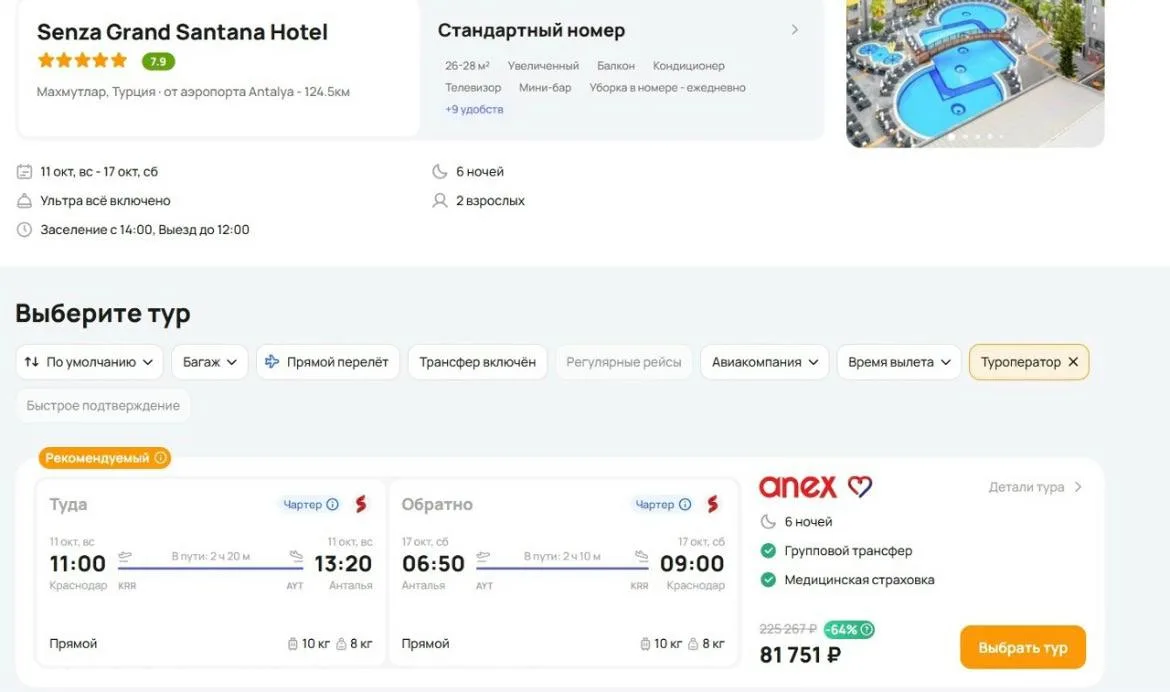1170x692 pixels.
Task: Open the По умолчанию sorting dropdown
Action: click(90, 362)
